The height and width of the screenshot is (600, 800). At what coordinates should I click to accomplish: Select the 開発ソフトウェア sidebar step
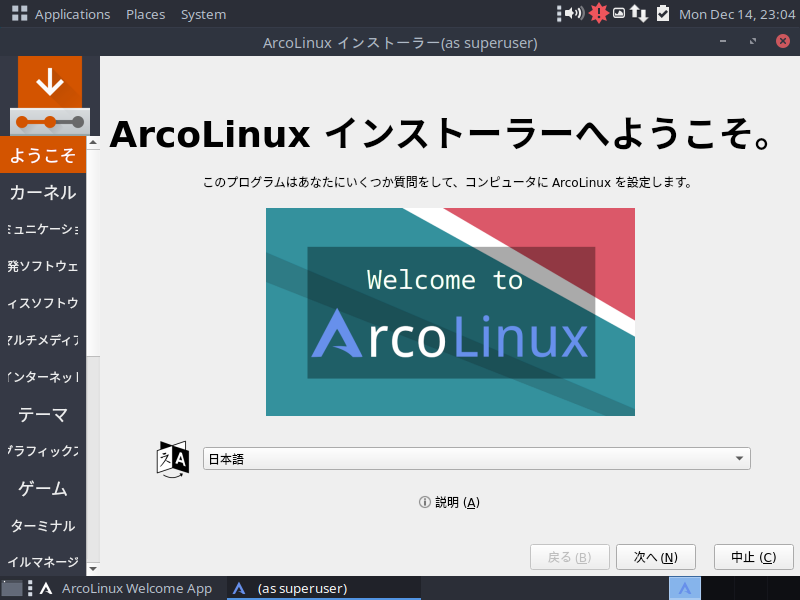pos(43,266)
